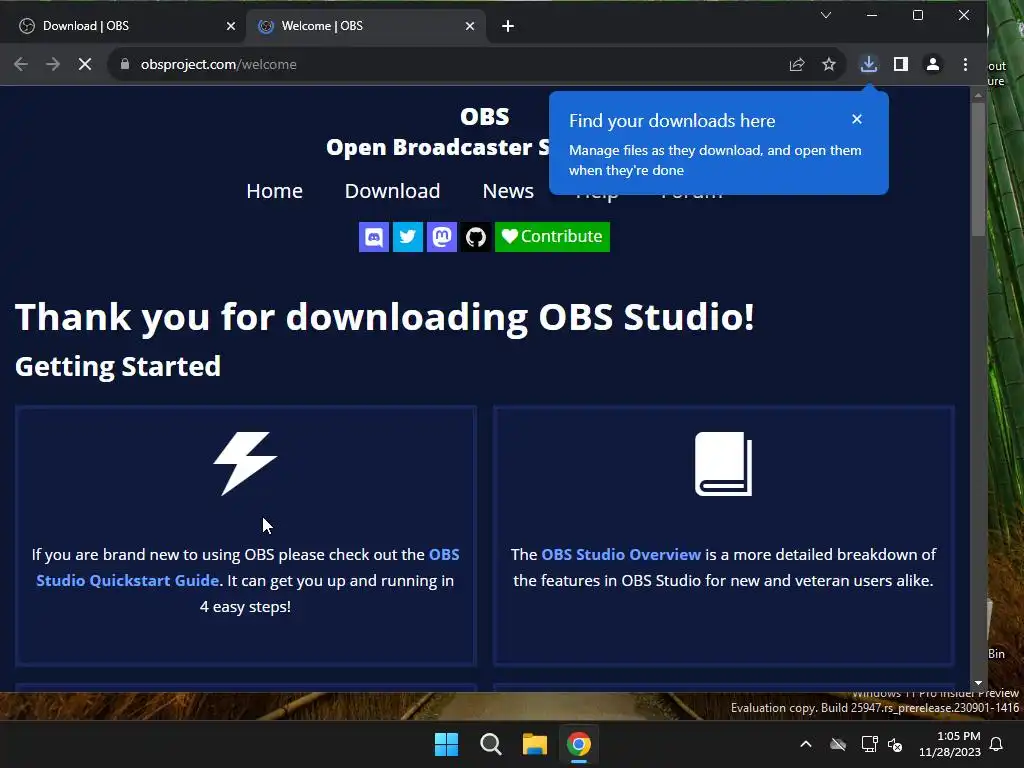This screenshot has height=768, width=1024.
Task: Open Windows taskbar Search
Action: point(490,744)
